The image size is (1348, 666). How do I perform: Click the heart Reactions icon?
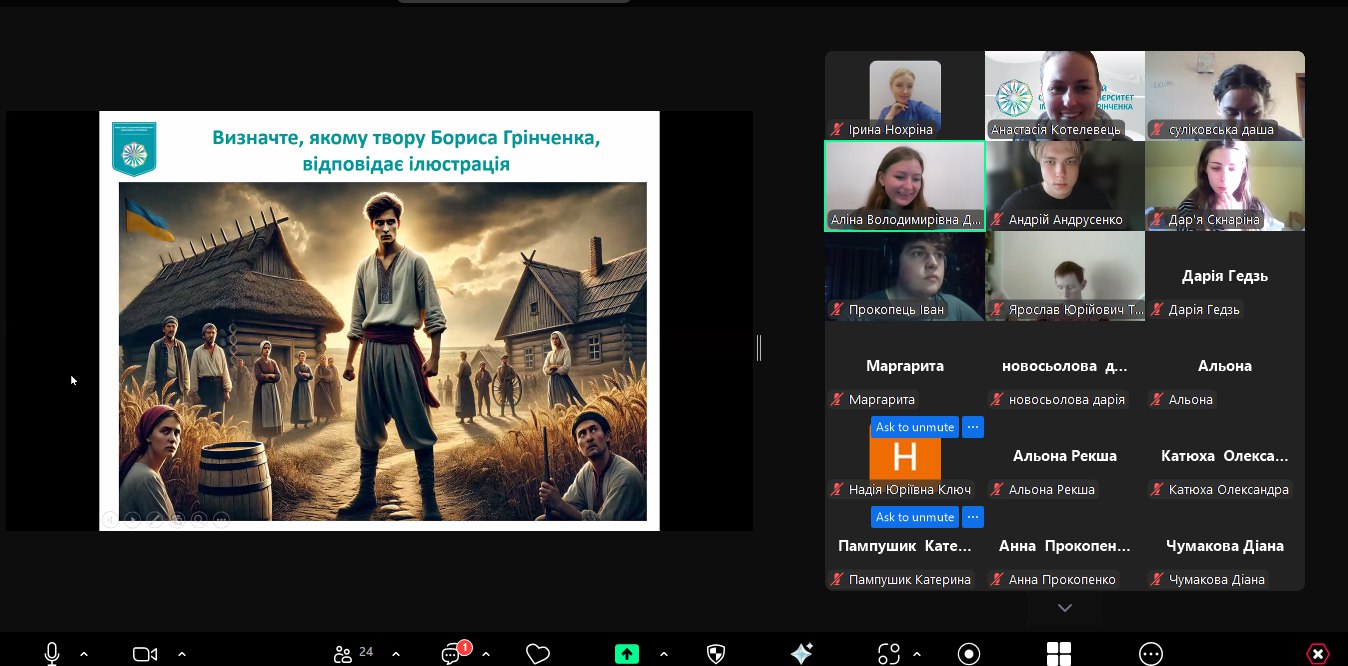(538, 654)
